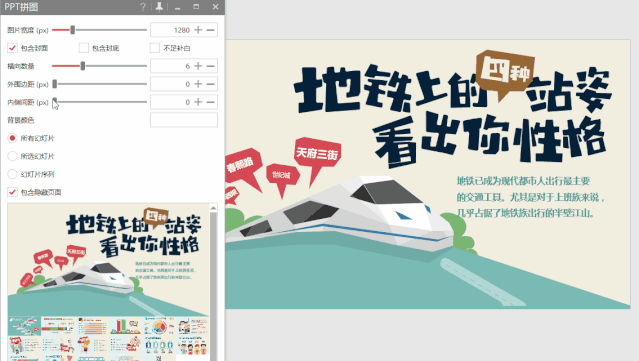Select the 幻灯片序列 radio option

tap(12, 174)
